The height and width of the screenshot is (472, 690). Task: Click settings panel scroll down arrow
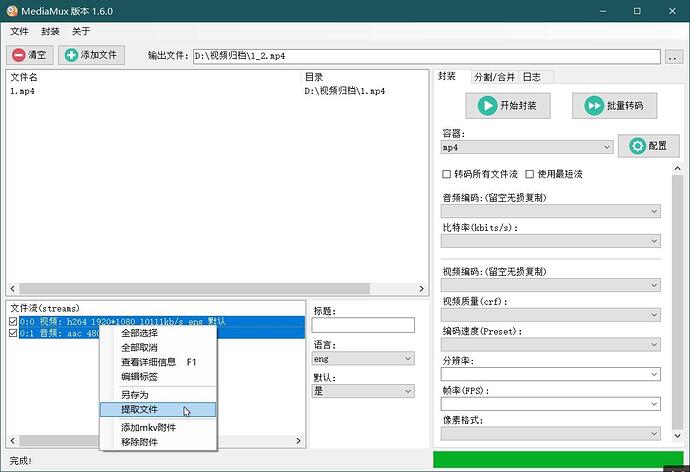point(677,435)
